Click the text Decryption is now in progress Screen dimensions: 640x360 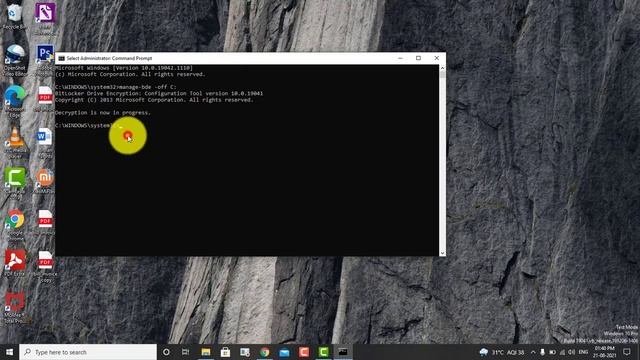(x=103, y=113)
